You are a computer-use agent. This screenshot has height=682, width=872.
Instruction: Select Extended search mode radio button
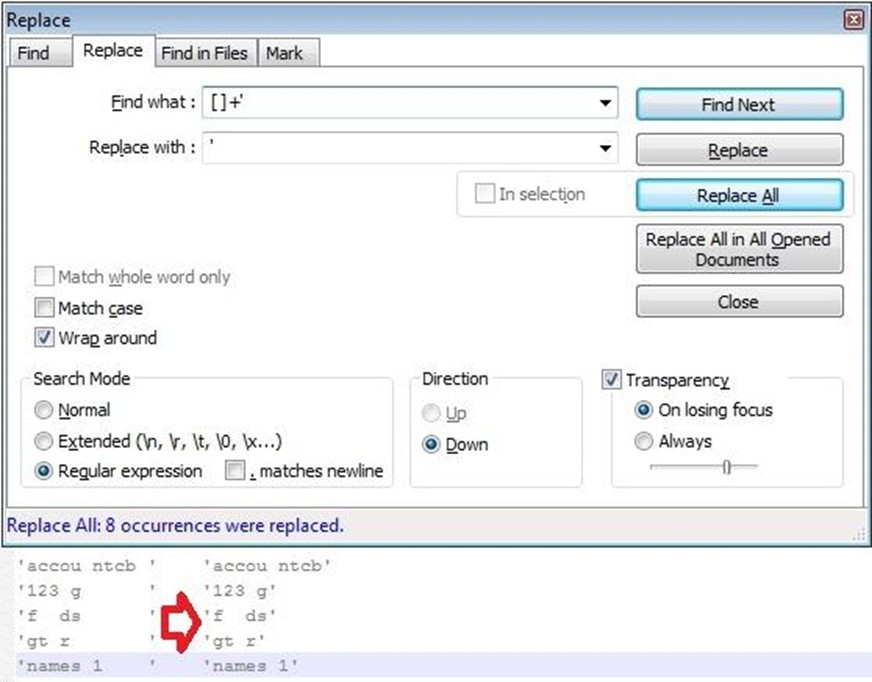tap(43, 441)
